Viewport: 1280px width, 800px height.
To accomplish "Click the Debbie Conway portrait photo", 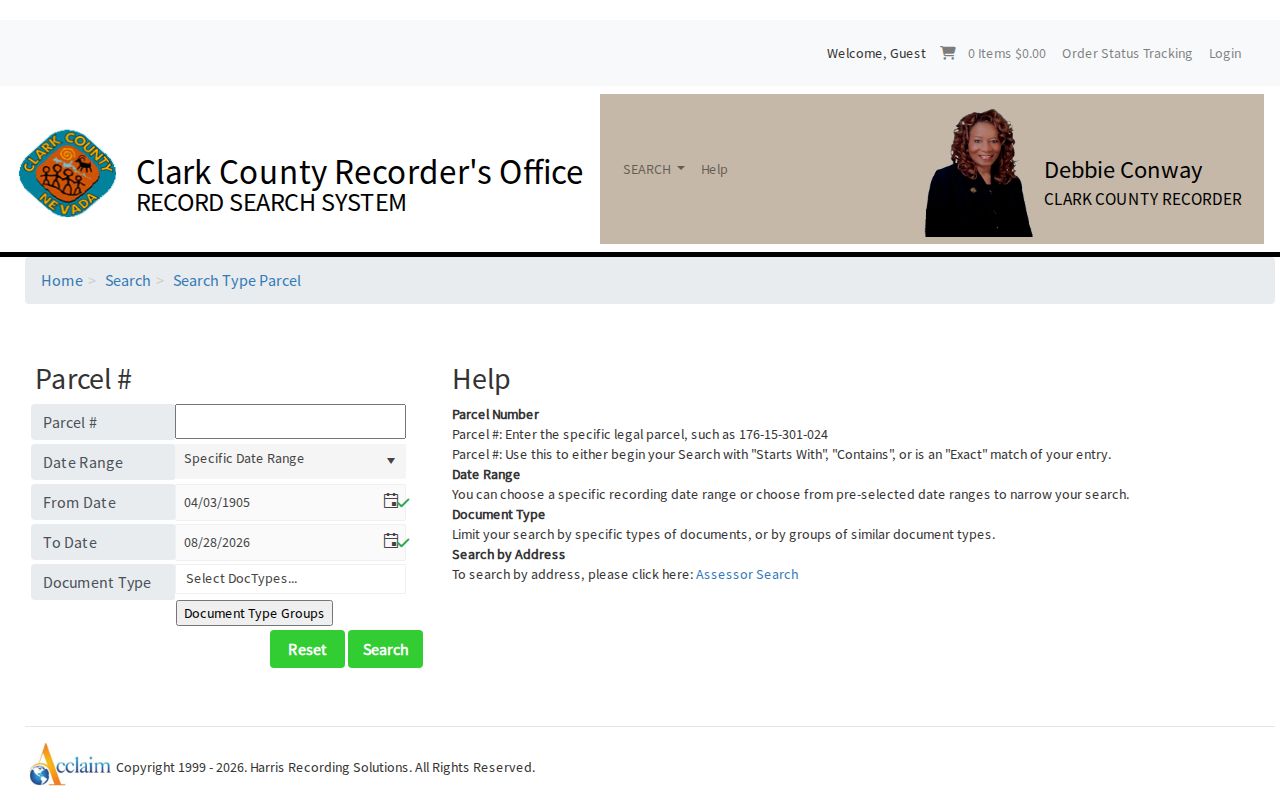I will (978, 172).
